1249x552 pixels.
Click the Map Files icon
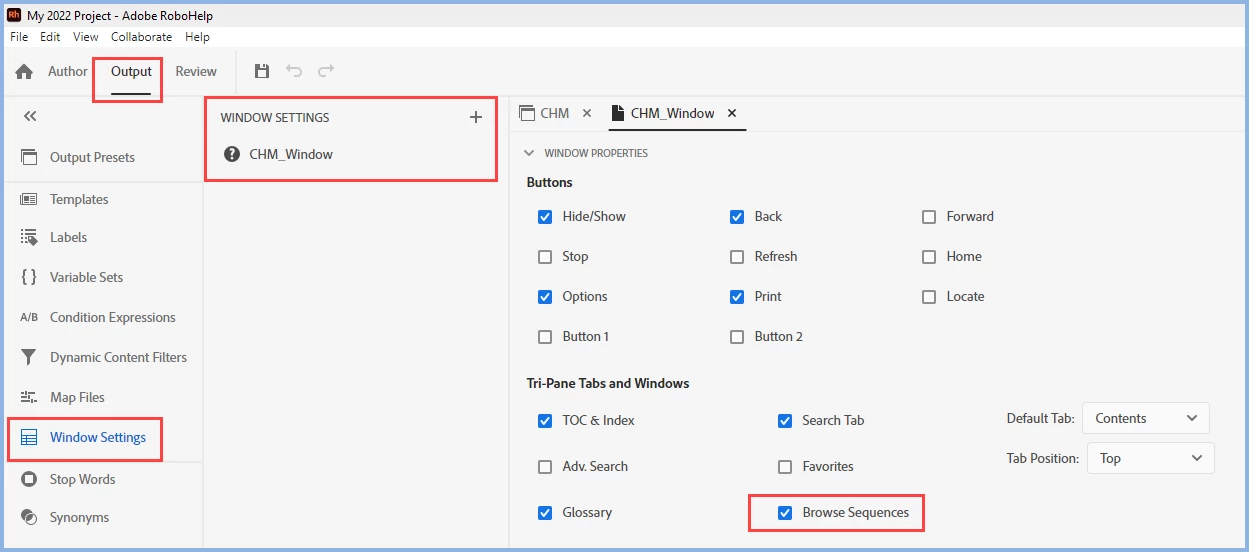[29, 397]
